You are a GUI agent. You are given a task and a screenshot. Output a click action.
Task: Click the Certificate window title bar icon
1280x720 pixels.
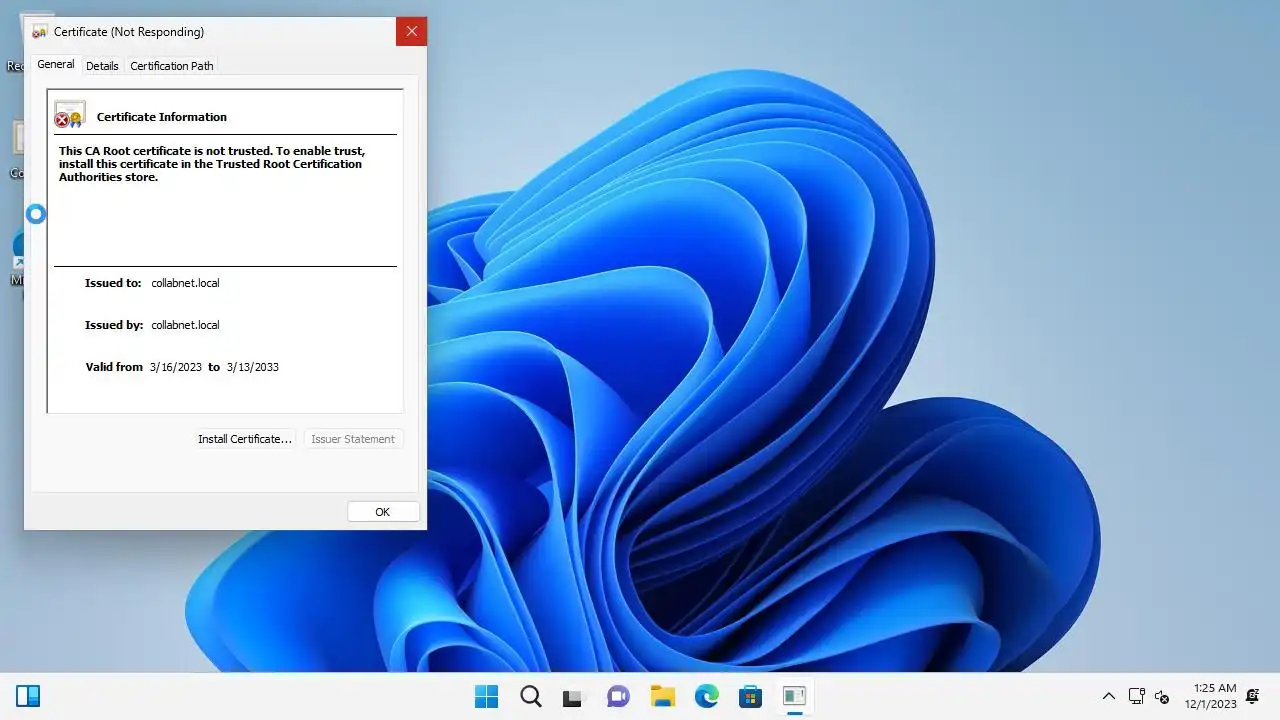click(40, 32)
